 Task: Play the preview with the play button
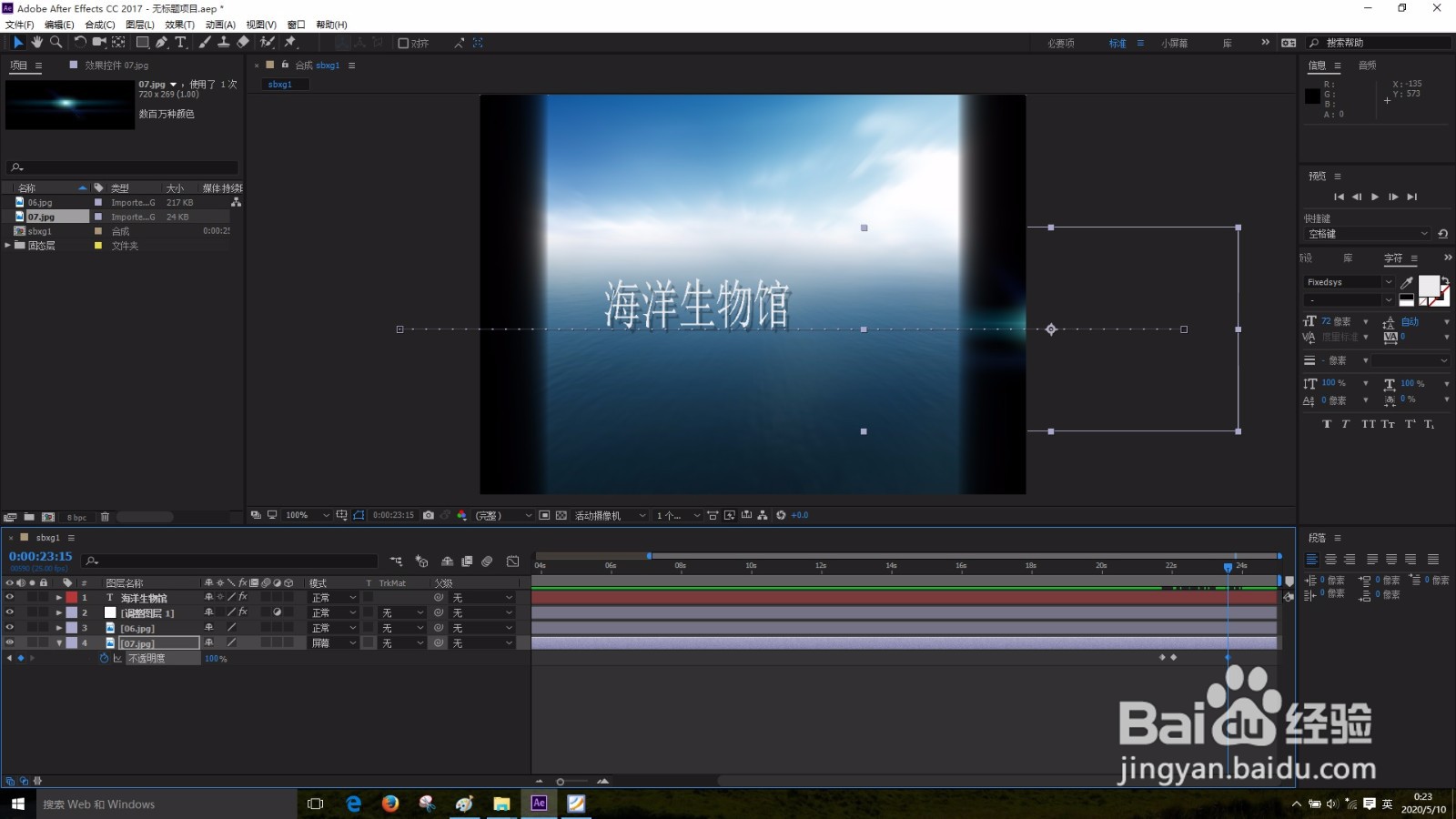pyautogui.click(x=1375, y=197)
